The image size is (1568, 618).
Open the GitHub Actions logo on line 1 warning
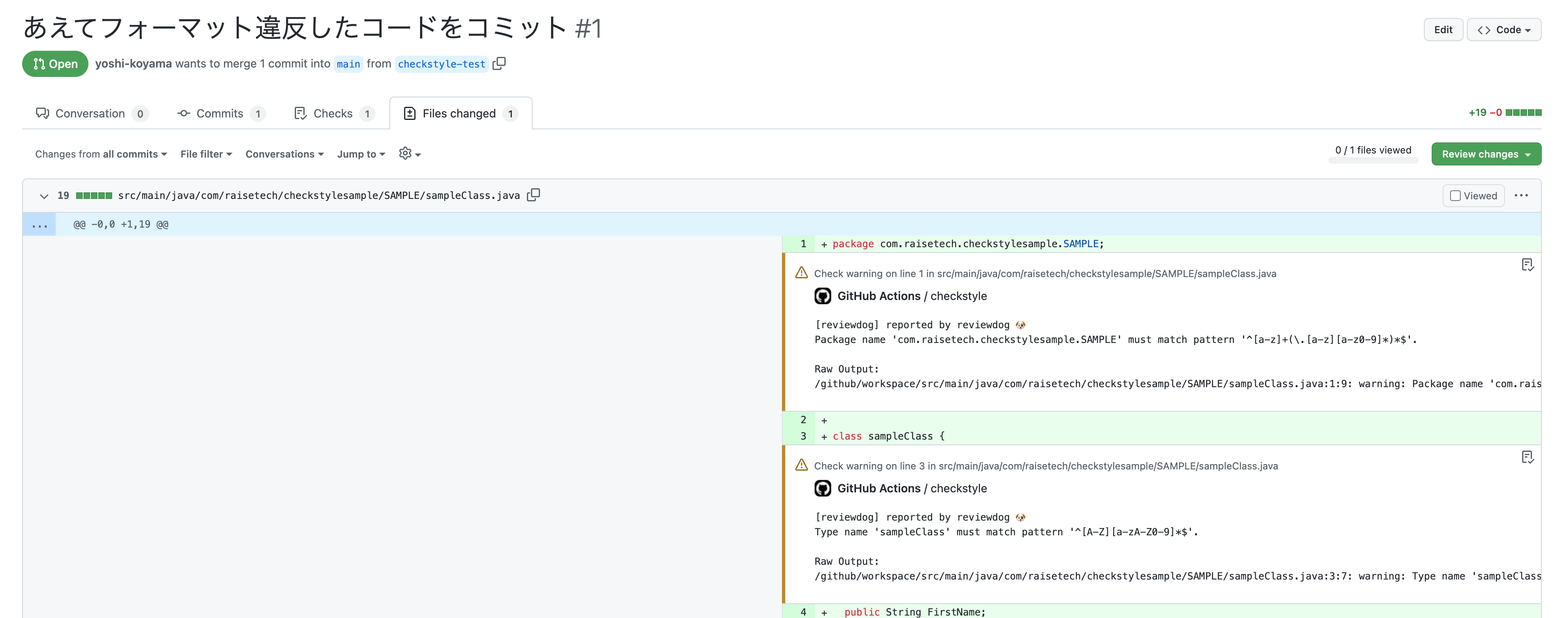(824, 295)
